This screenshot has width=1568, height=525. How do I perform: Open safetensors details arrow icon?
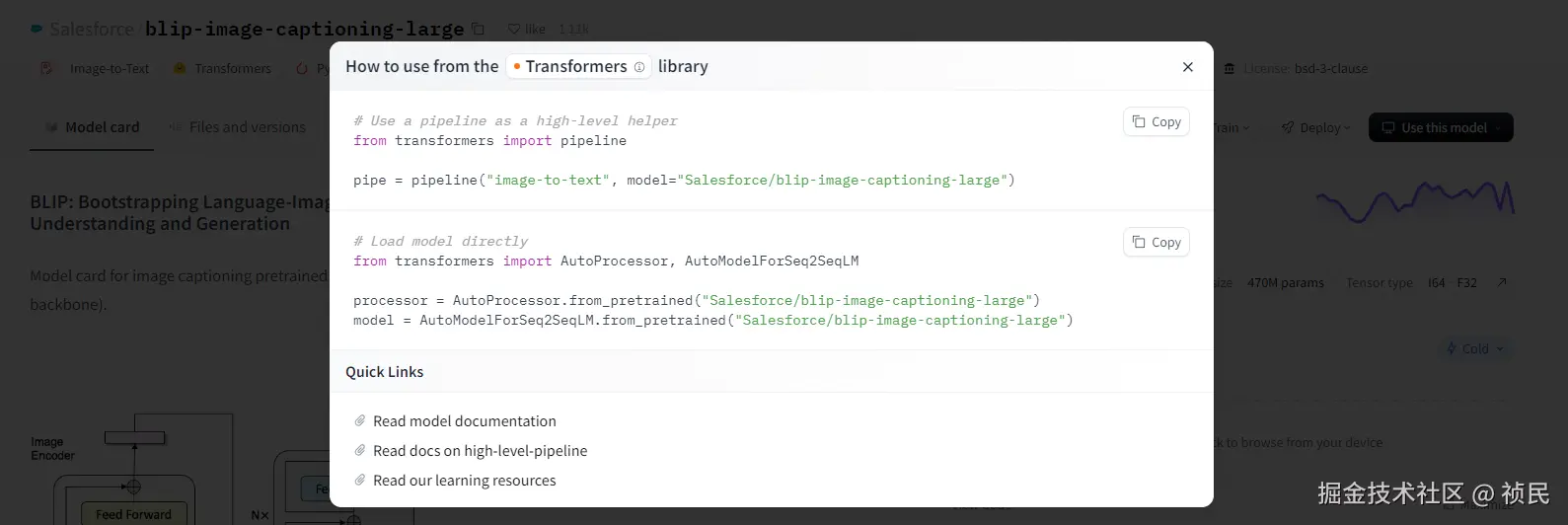coord(1502,282)
